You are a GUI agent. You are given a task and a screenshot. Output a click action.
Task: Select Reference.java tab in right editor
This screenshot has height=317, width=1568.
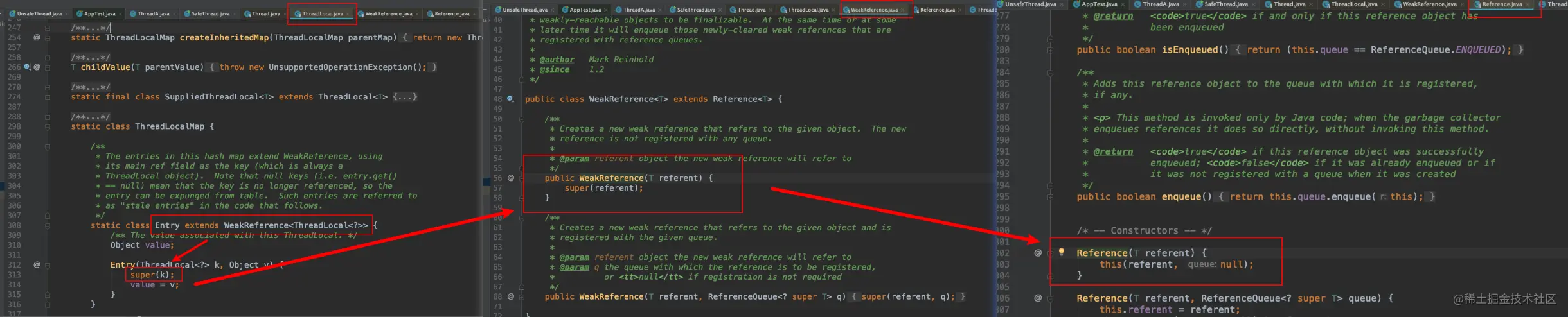coord(1502,4)
